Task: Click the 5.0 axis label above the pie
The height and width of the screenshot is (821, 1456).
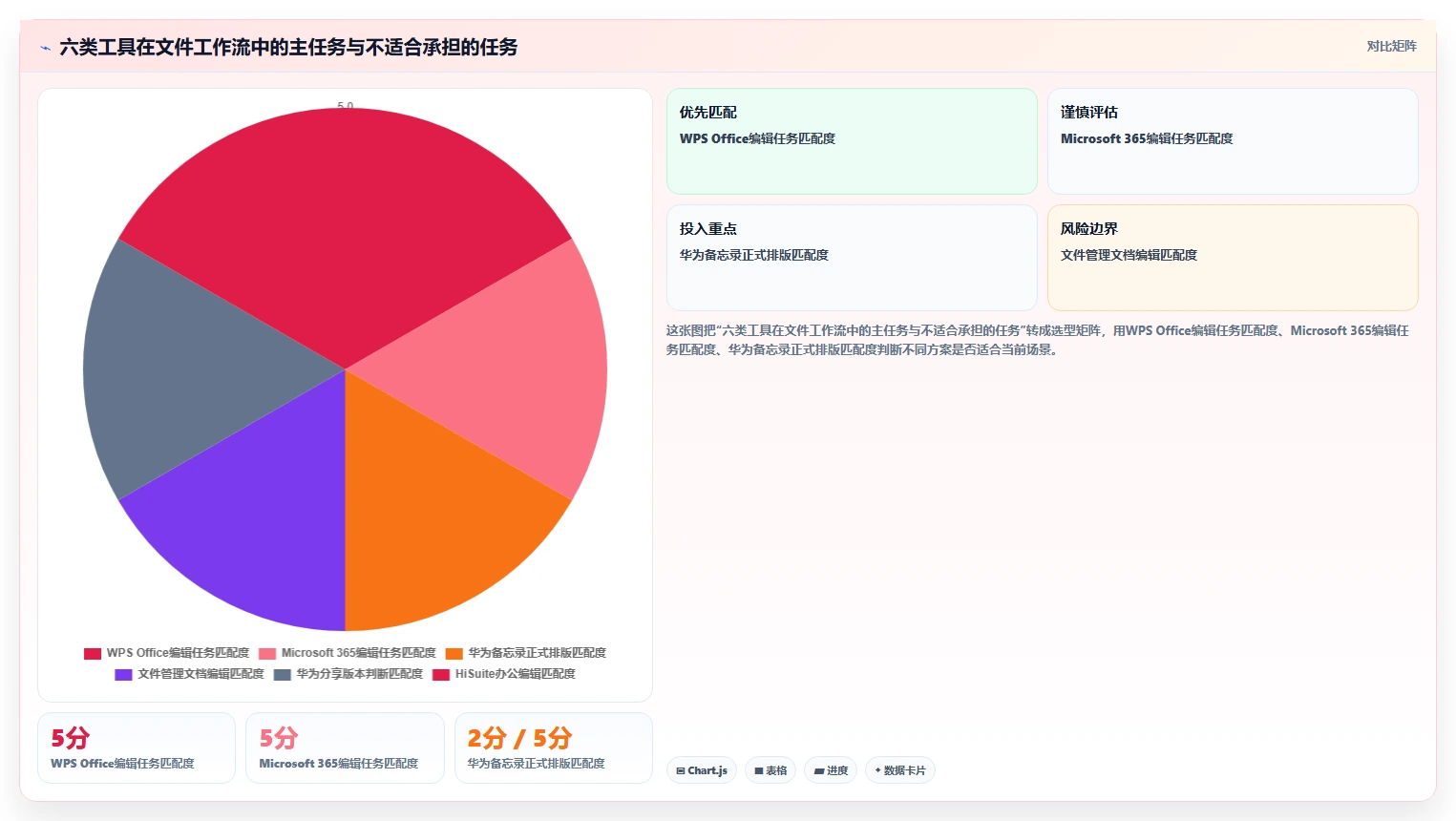Action: (346, 106)
